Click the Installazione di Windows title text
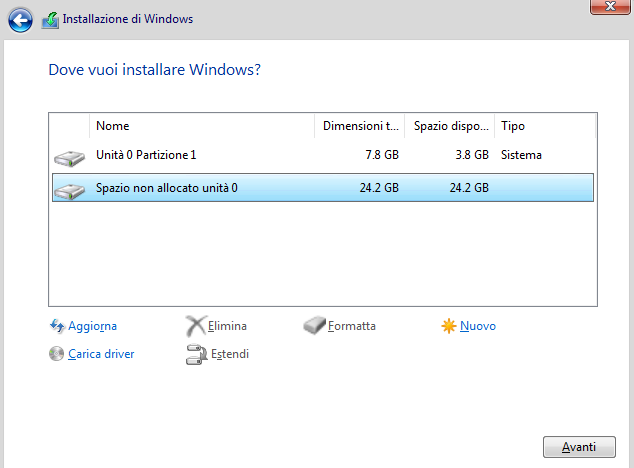 128,19
